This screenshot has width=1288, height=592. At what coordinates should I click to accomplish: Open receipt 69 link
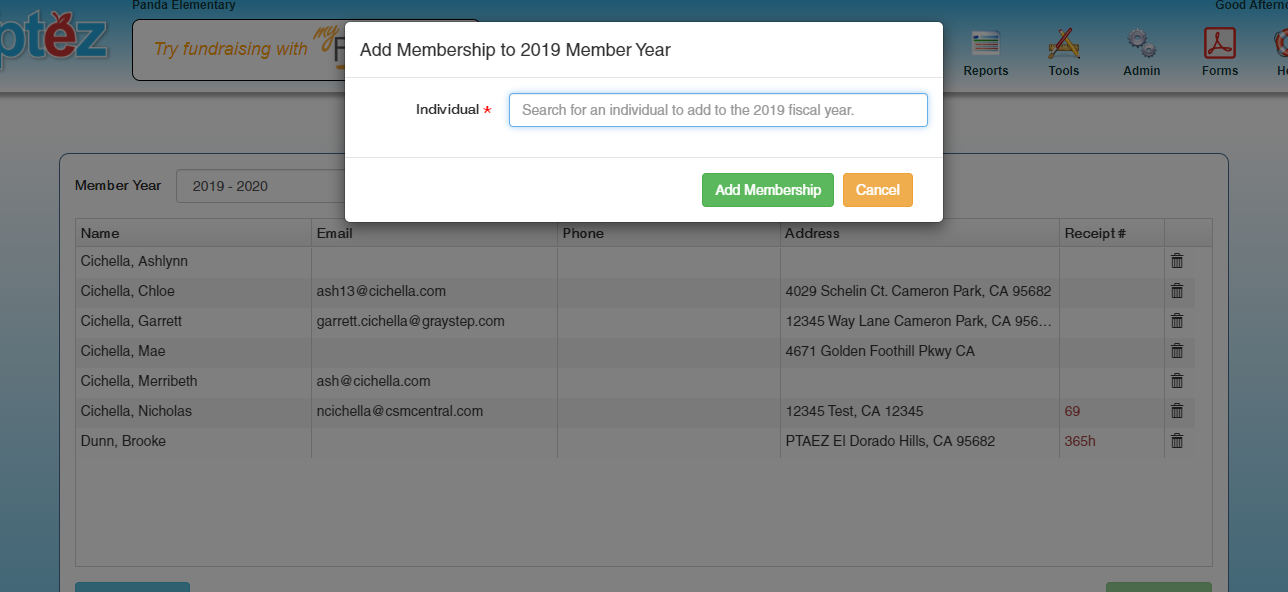point(1072,411)
